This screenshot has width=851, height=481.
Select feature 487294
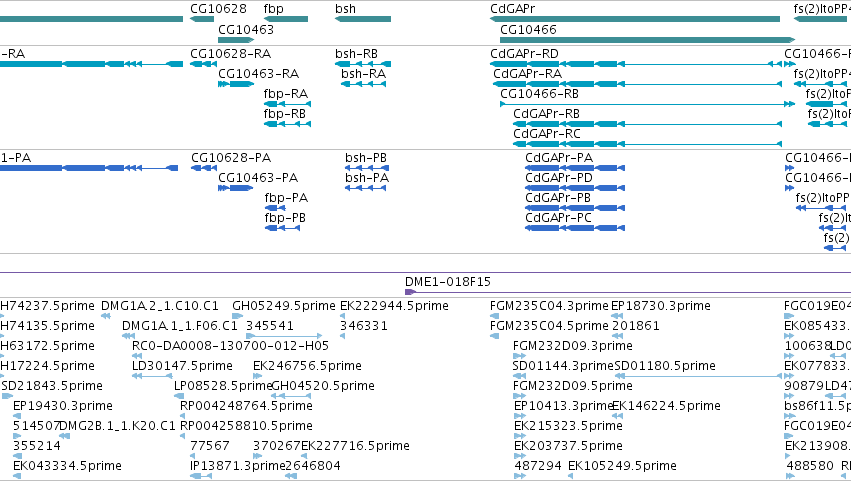coord(538,466)
